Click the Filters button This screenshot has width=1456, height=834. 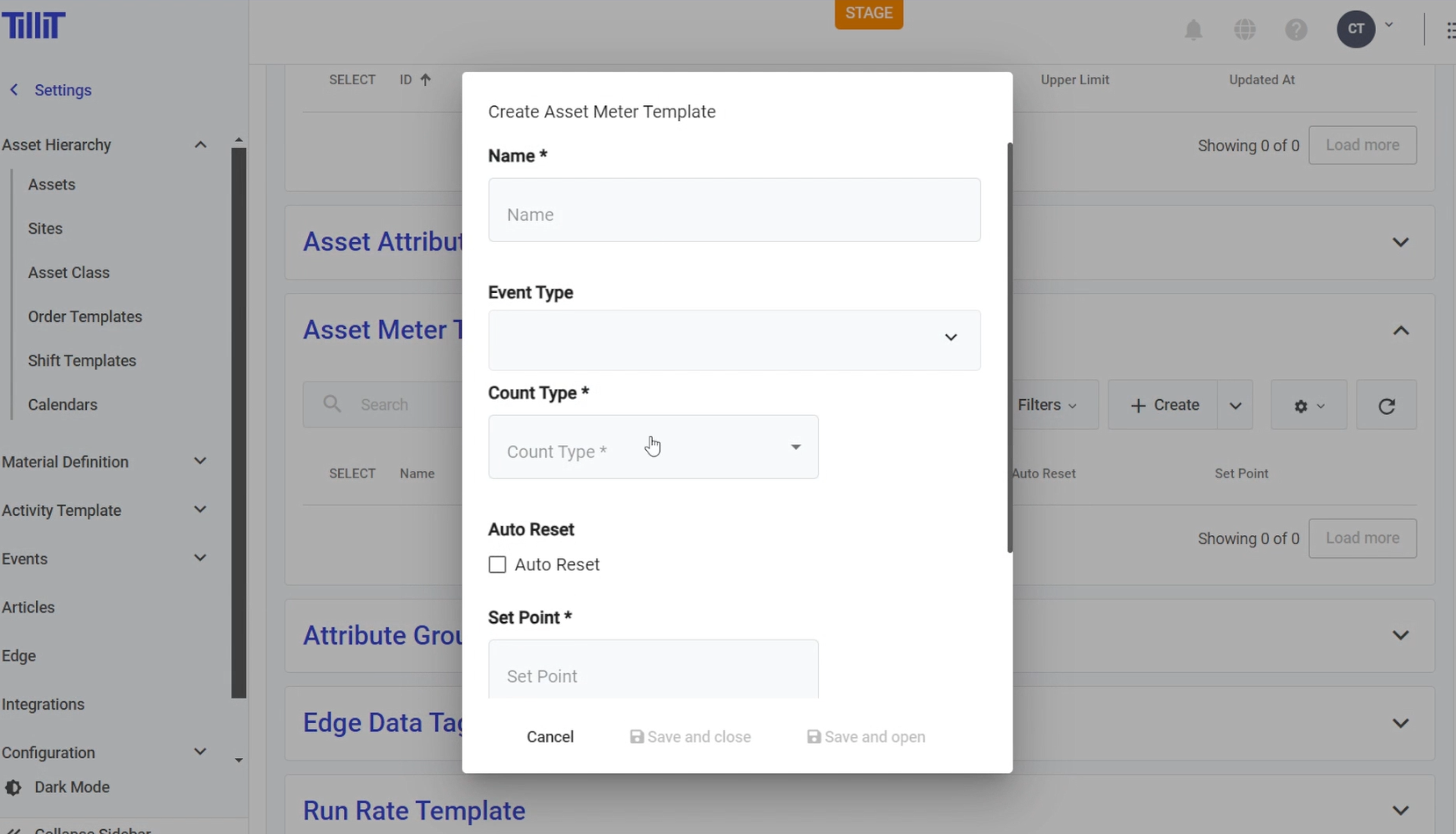pyautogui.click(x=1047, y=405)
